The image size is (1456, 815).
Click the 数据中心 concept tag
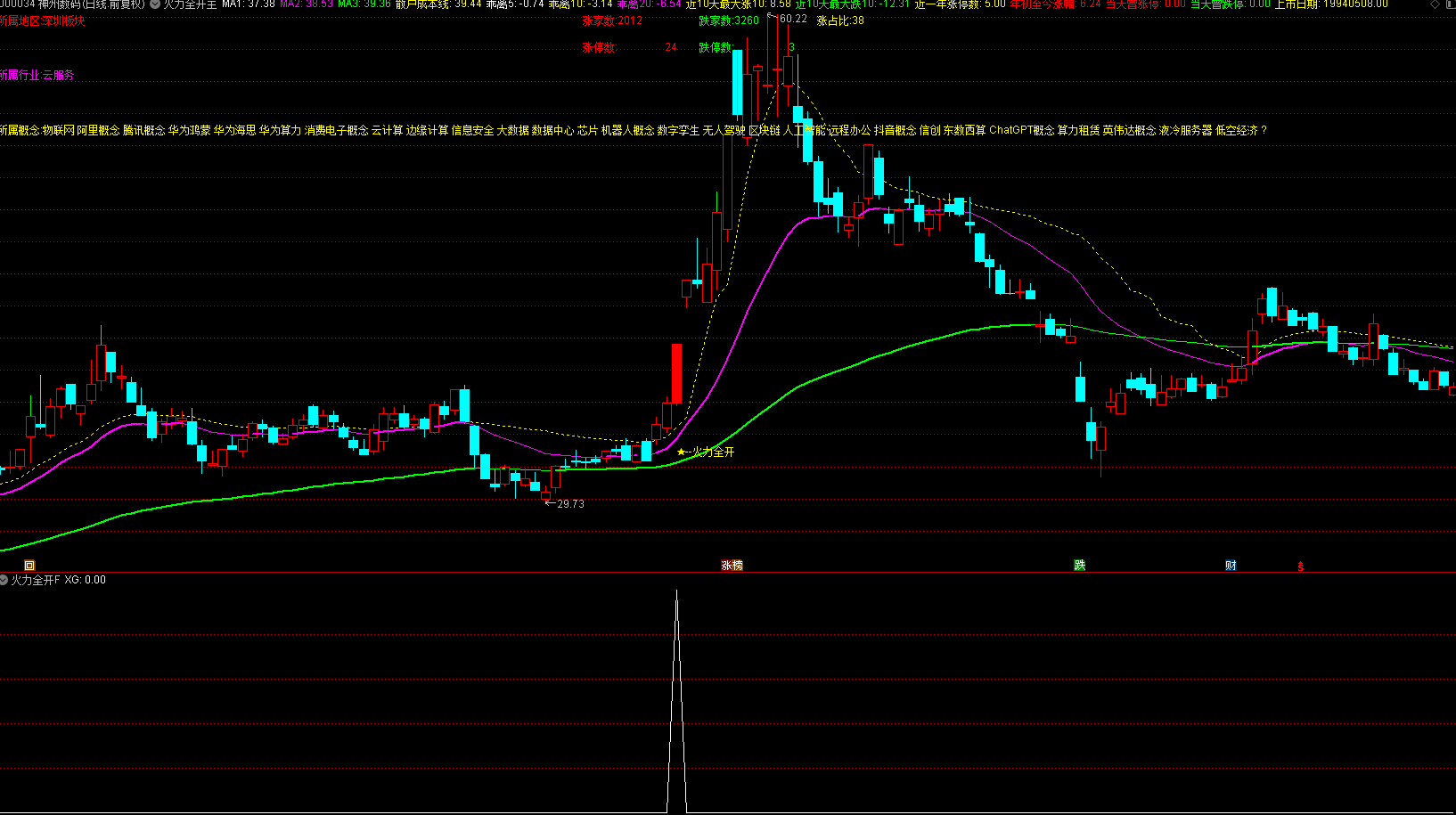[x=552, y=130]
